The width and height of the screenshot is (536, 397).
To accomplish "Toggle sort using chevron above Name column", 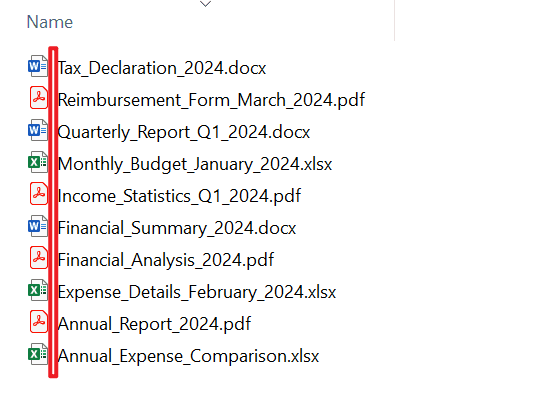I will coord(205,4).
